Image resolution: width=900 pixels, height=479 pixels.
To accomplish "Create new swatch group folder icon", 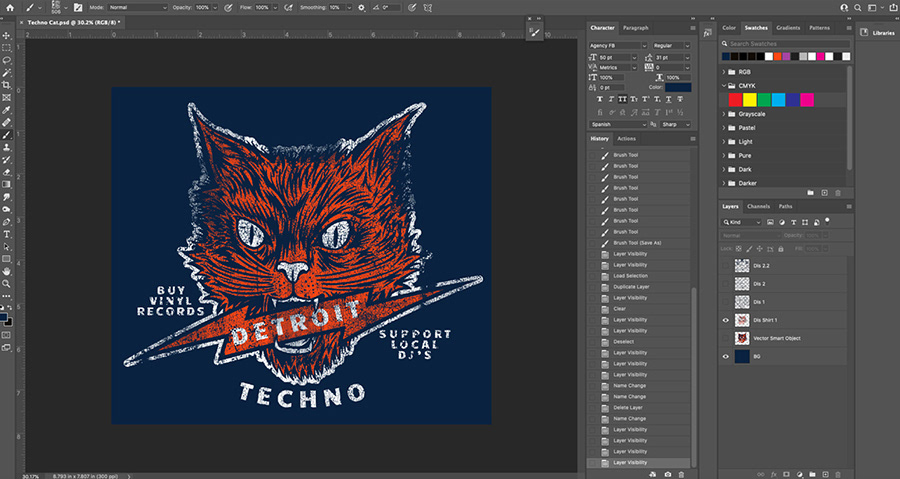I will [x=810, y=193].
